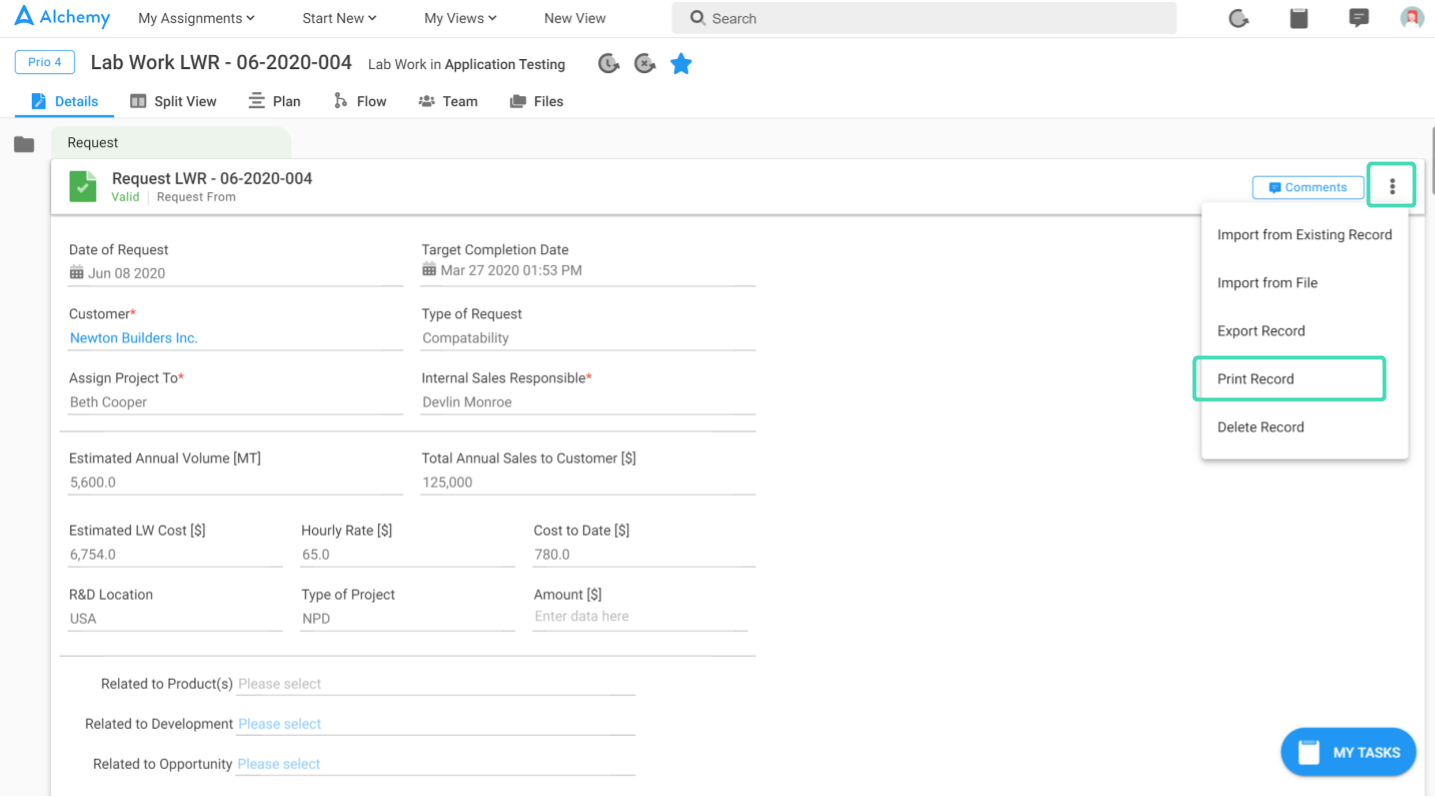
Task: Click the Devlin Monroe sales responsible field
Action: [588, 402]
